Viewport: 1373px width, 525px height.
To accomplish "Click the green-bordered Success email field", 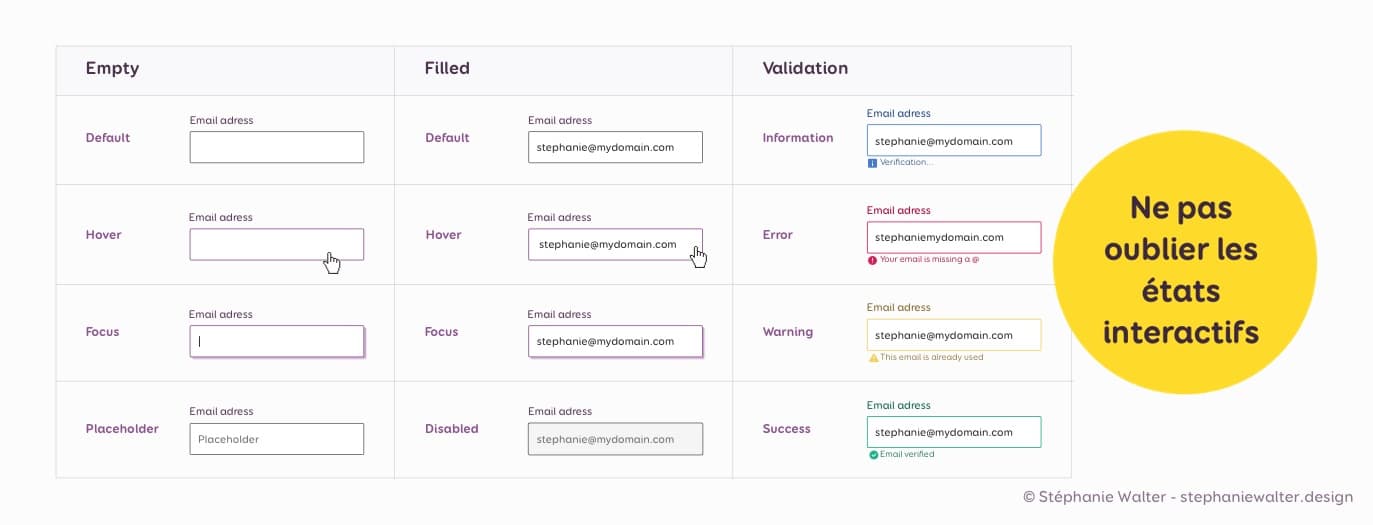I will pos(953,432).
